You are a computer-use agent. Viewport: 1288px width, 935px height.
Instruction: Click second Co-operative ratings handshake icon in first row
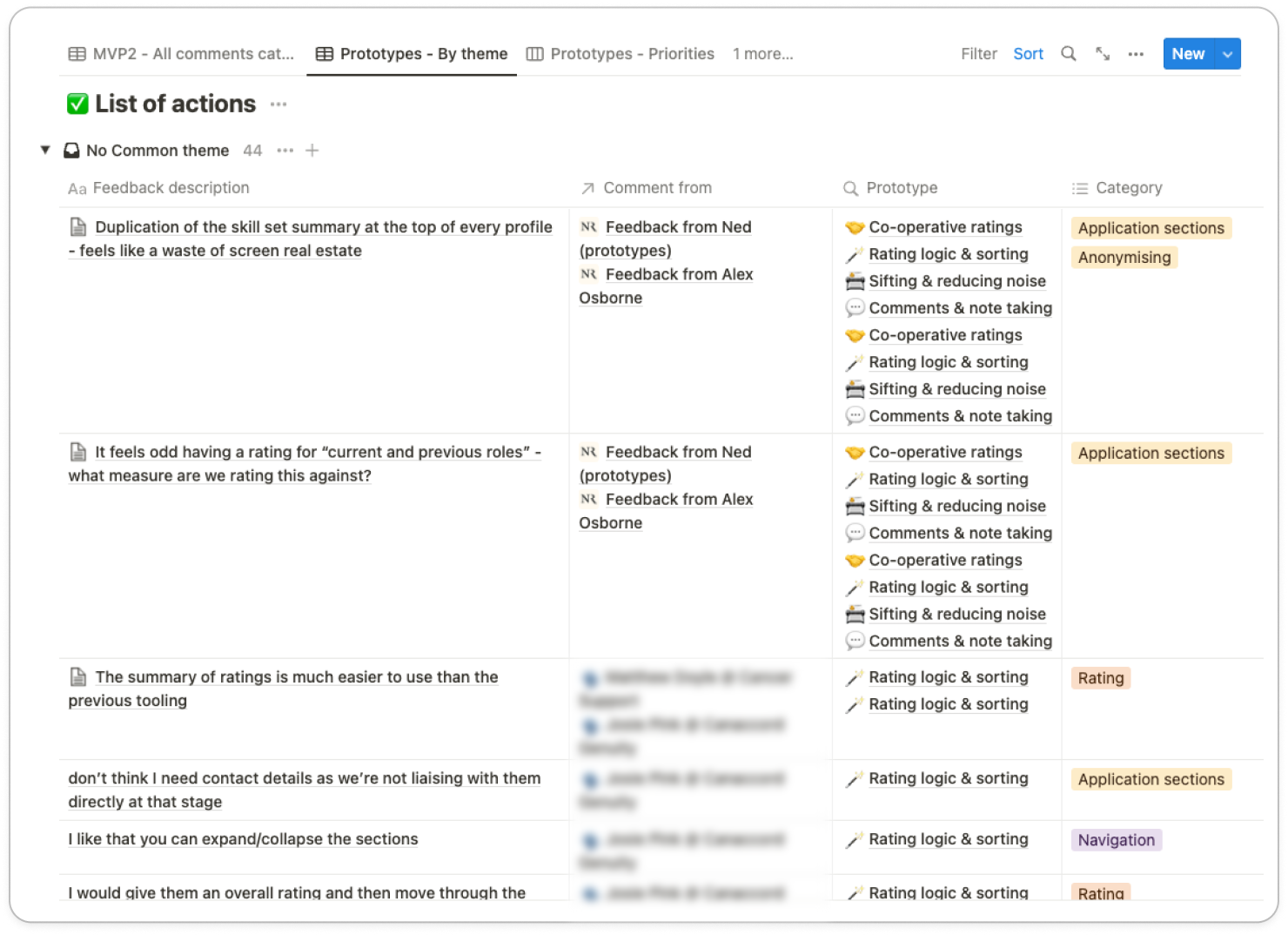[855, 335]
